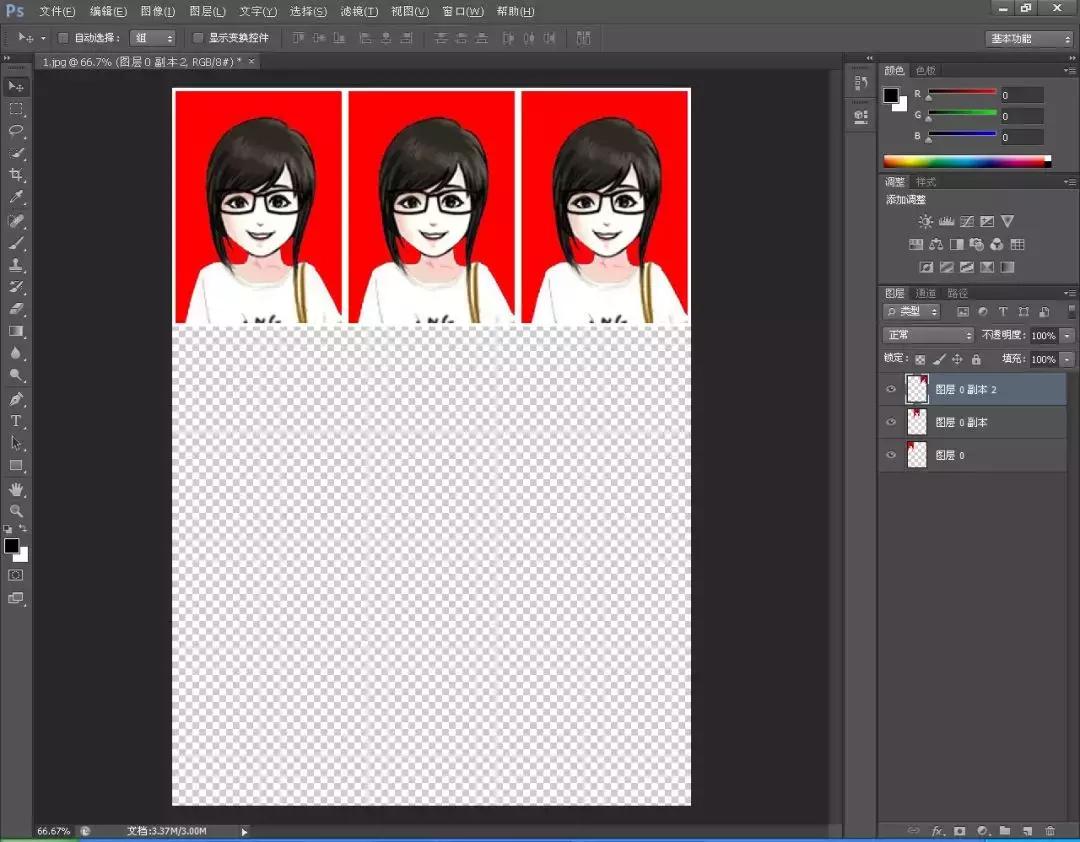Select the Pen tool
Viewport: 1080px width, 842px height.
16,399
